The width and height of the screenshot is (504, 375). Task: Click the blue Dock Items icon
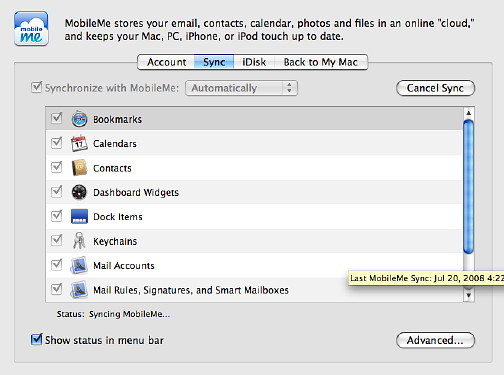[x=79, y=216]
